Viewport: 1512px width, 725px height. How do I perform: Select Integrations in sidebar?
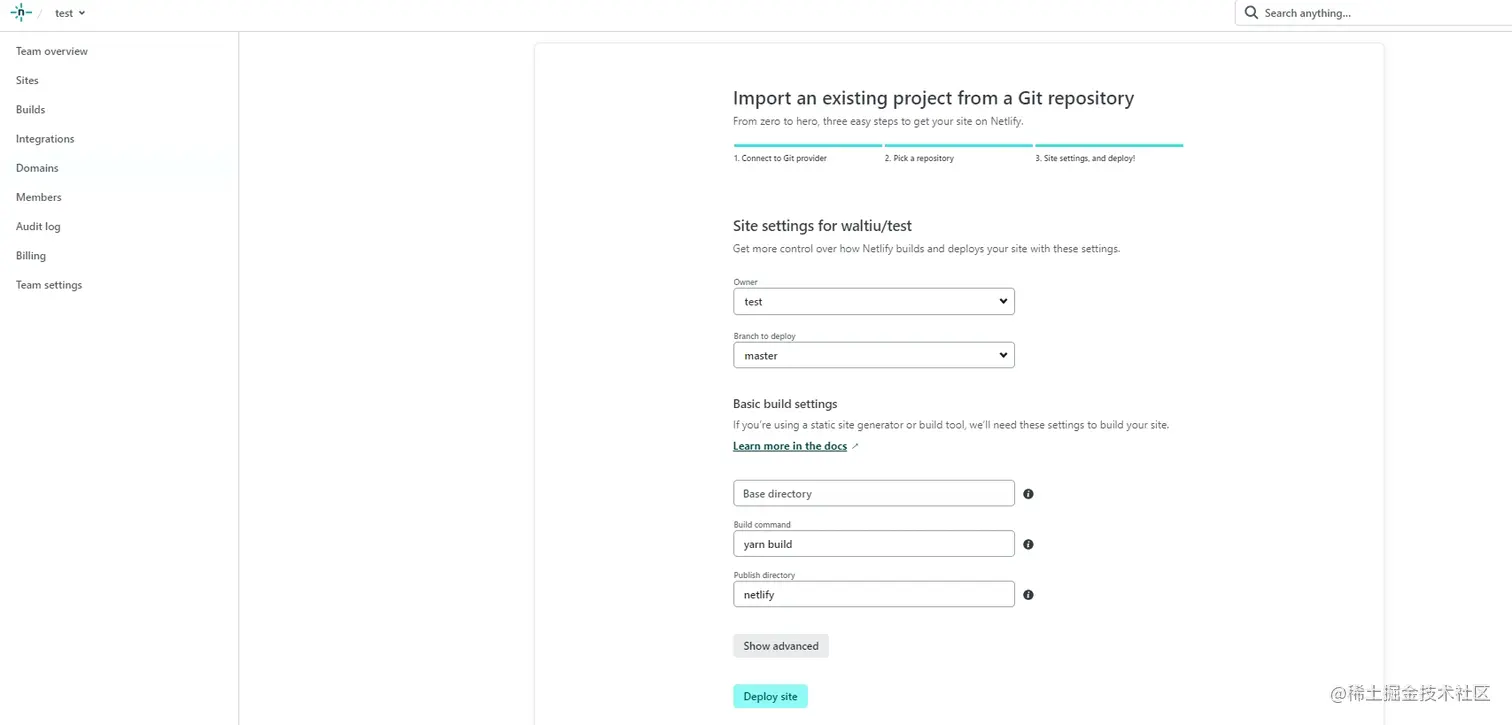(45, 139)
